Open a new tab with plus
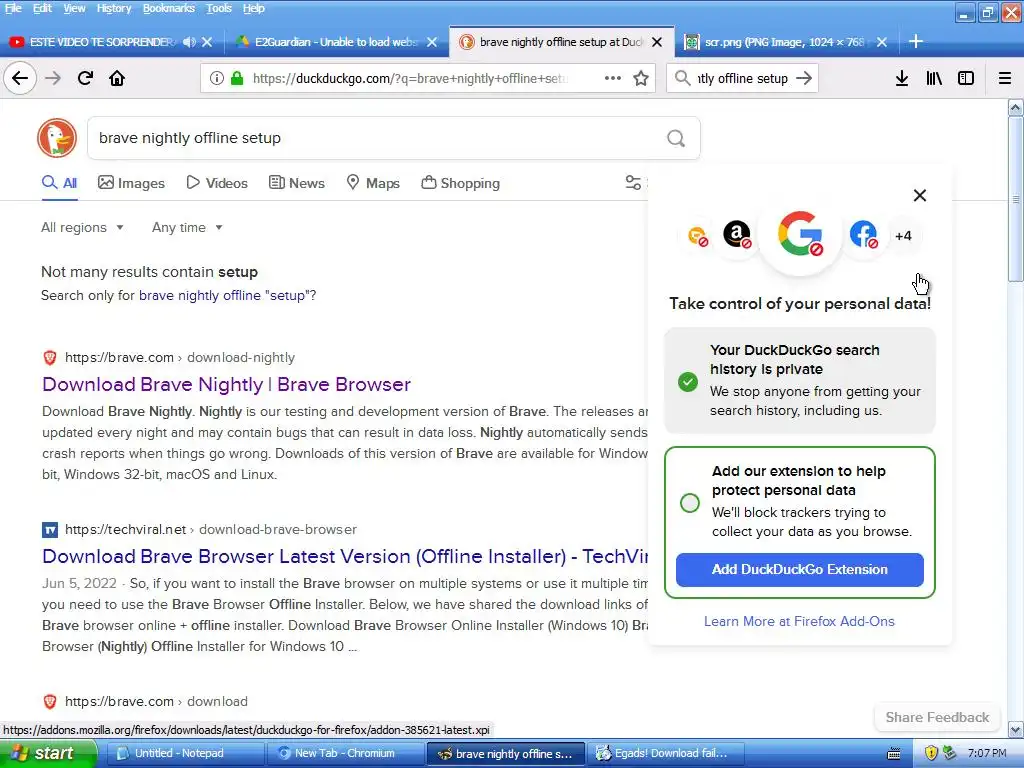This screenshot has width=1024, height=768. click(916, 42)
